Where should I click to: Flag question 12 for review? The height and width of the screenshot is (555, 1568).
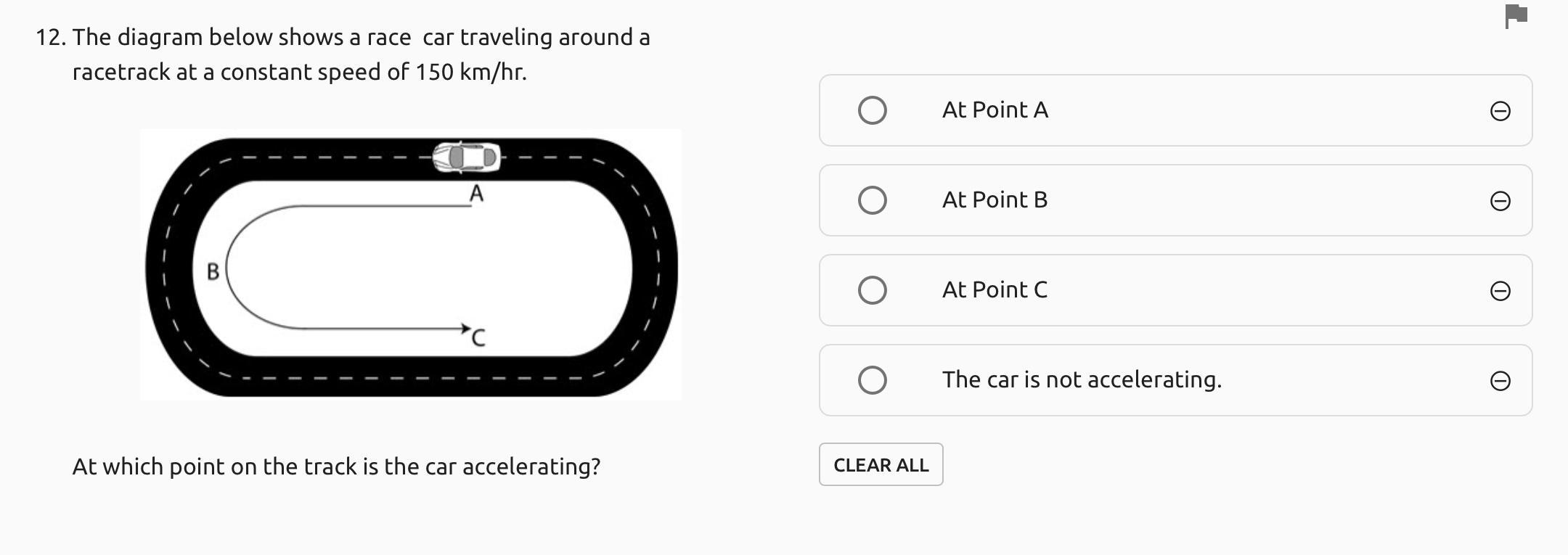coord(1516,16)
